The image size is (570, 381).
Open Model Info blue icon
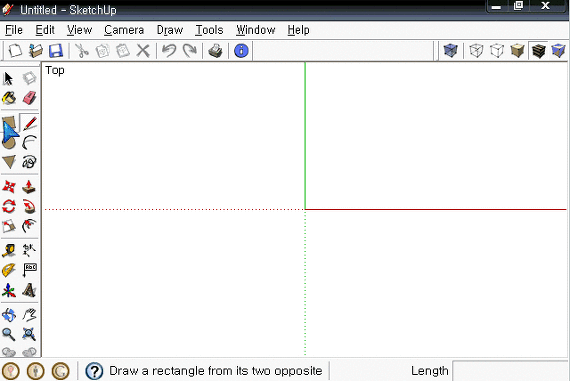(x=241, y=51)
